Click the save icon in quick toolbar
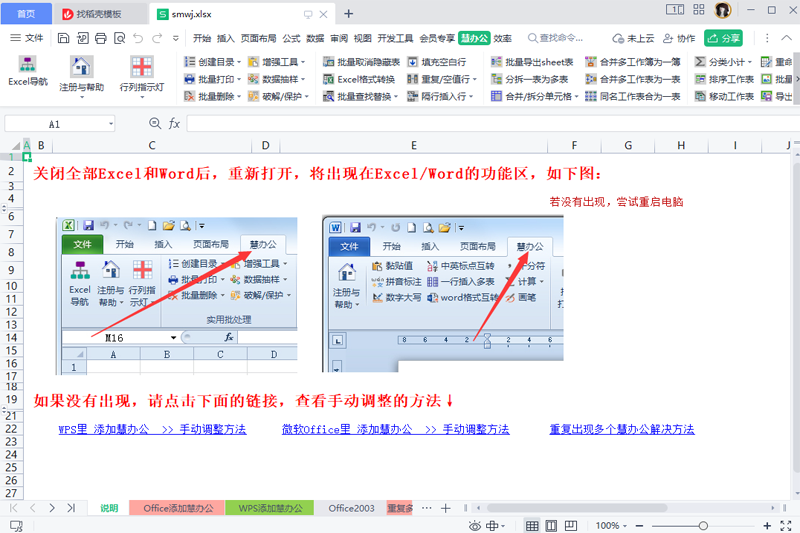The image size is (800, 533). tap(64, 38)
